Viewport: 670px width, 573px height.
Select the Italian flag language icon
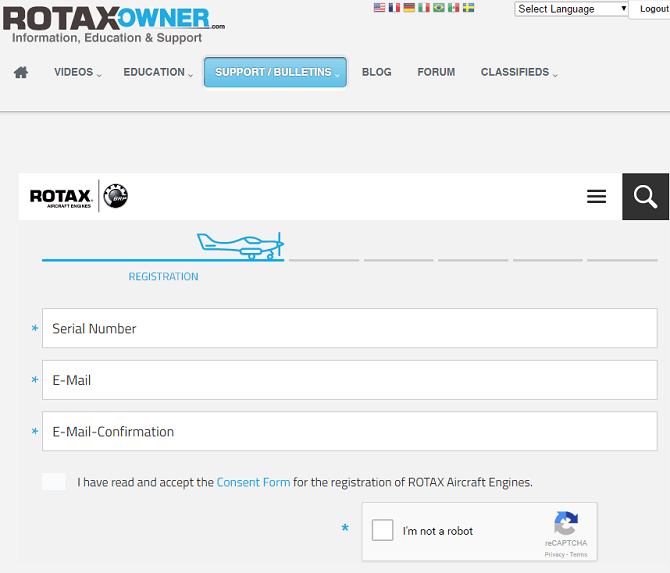click(x=423, y=7)
